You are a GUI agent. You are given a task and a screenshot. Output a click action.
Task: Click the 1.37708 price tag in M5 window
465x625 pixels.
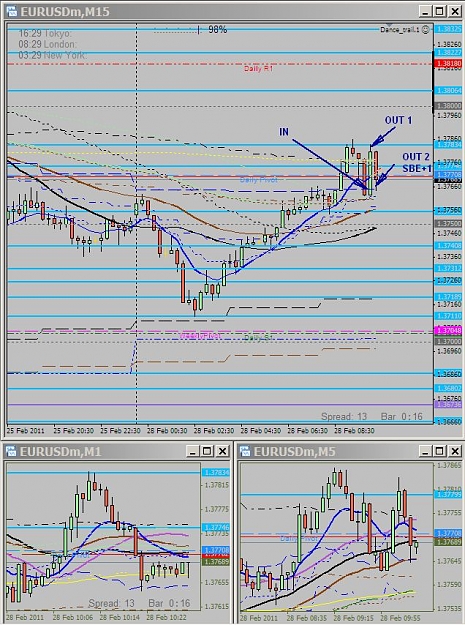tap(448, 533)
